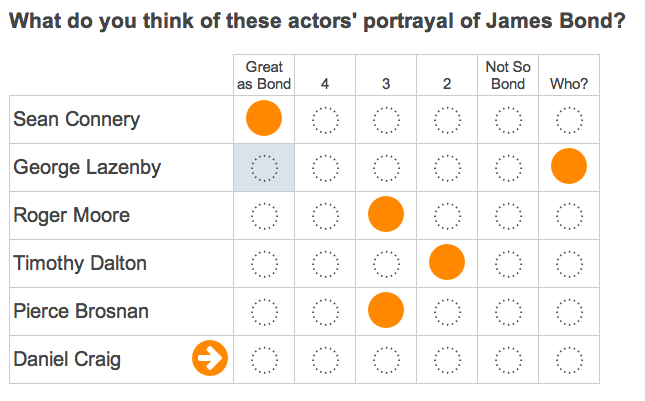Select rating 3 for George Lazenby
The image size is (645, 401).
[386, 168]
